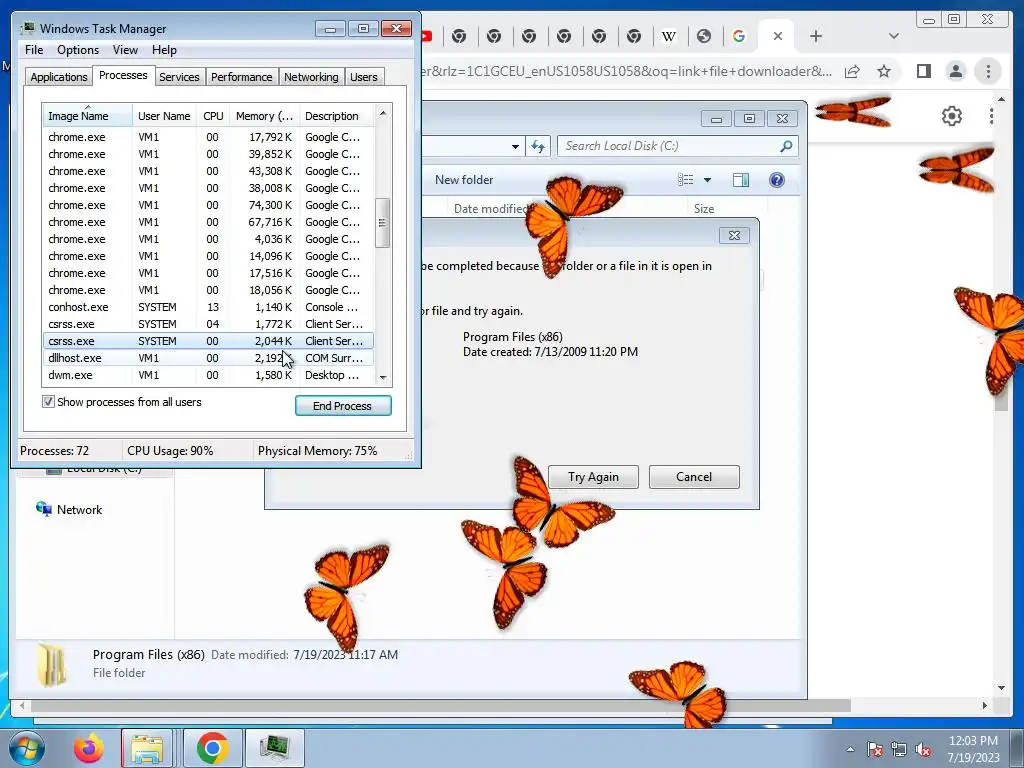This screenshot has width=1024, height=768.
Task: Switch to Chrome via taskbar icon
Action: [x=212, y=748]
